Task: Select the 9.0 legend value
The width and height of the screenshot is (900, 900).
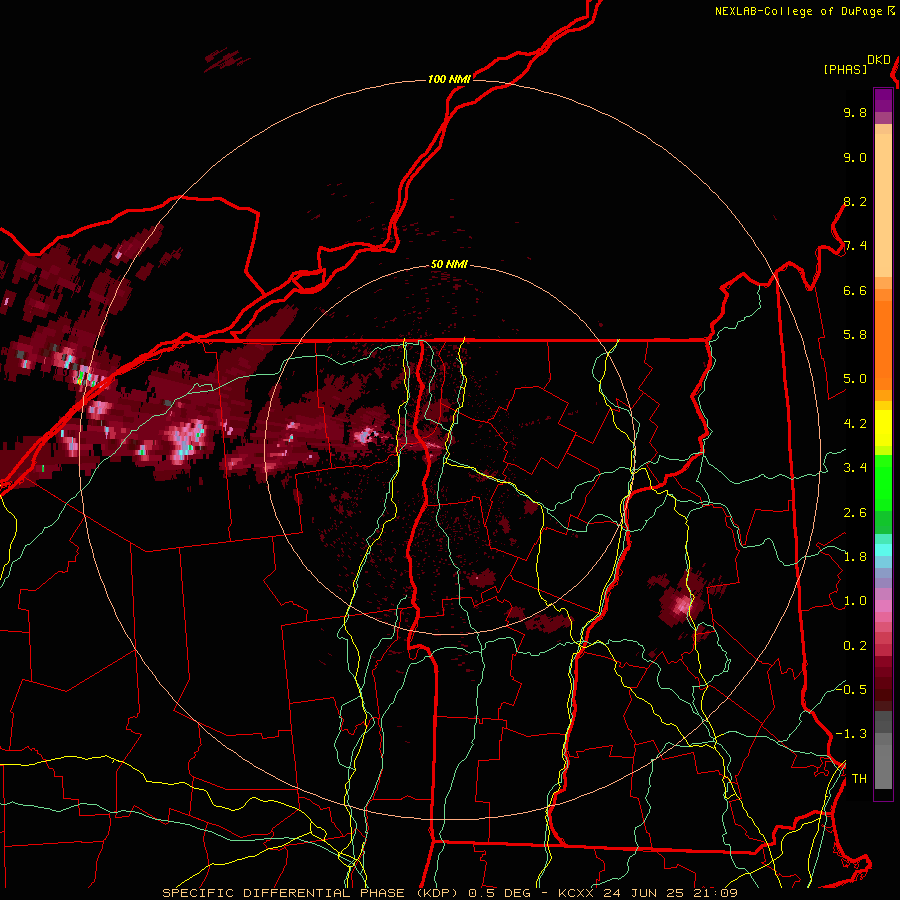Action: pos(855,157)
